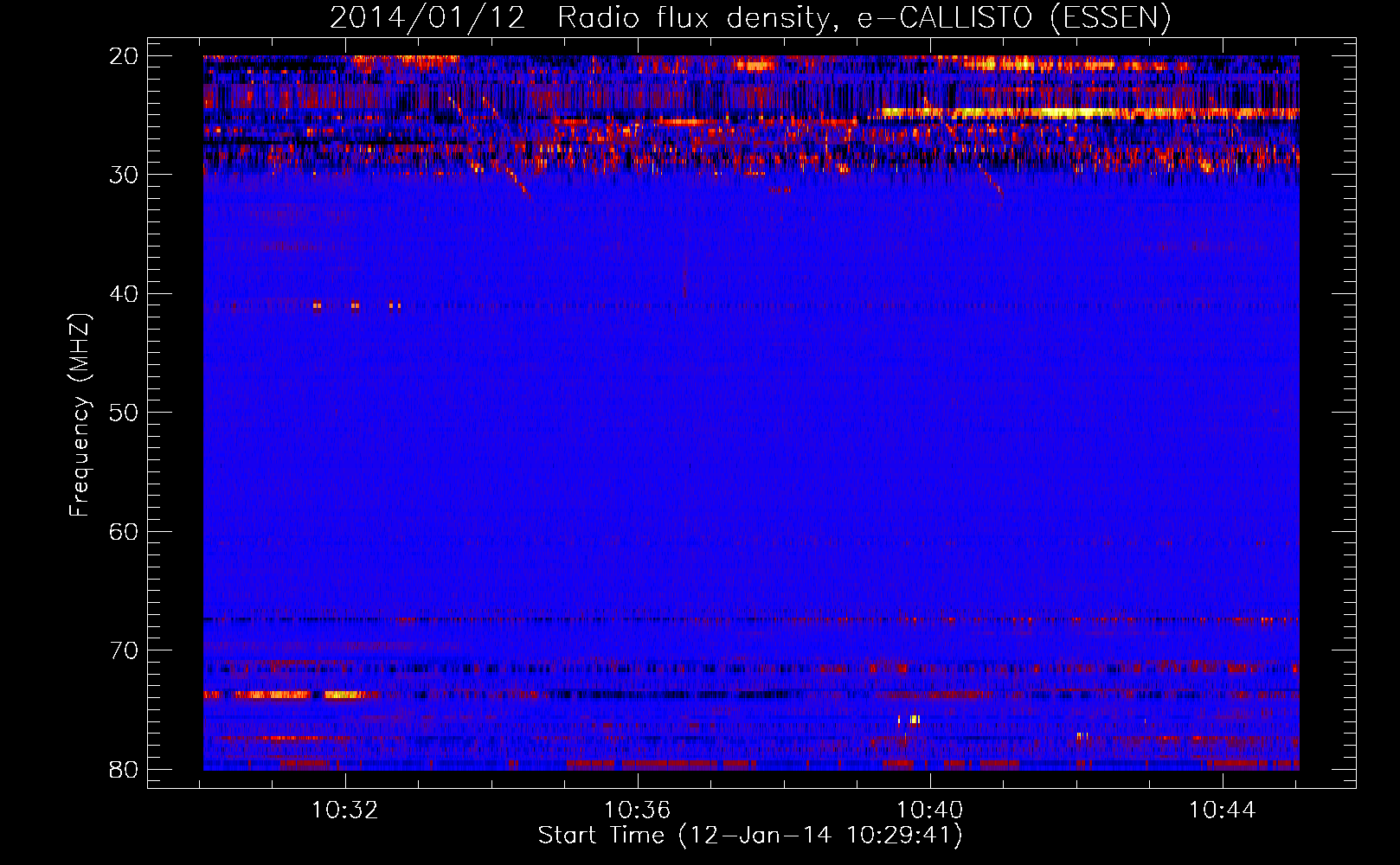Screen dimensions: 1400x865
Task: Click the 30 frequency tick label
Action: pos(124,175)
